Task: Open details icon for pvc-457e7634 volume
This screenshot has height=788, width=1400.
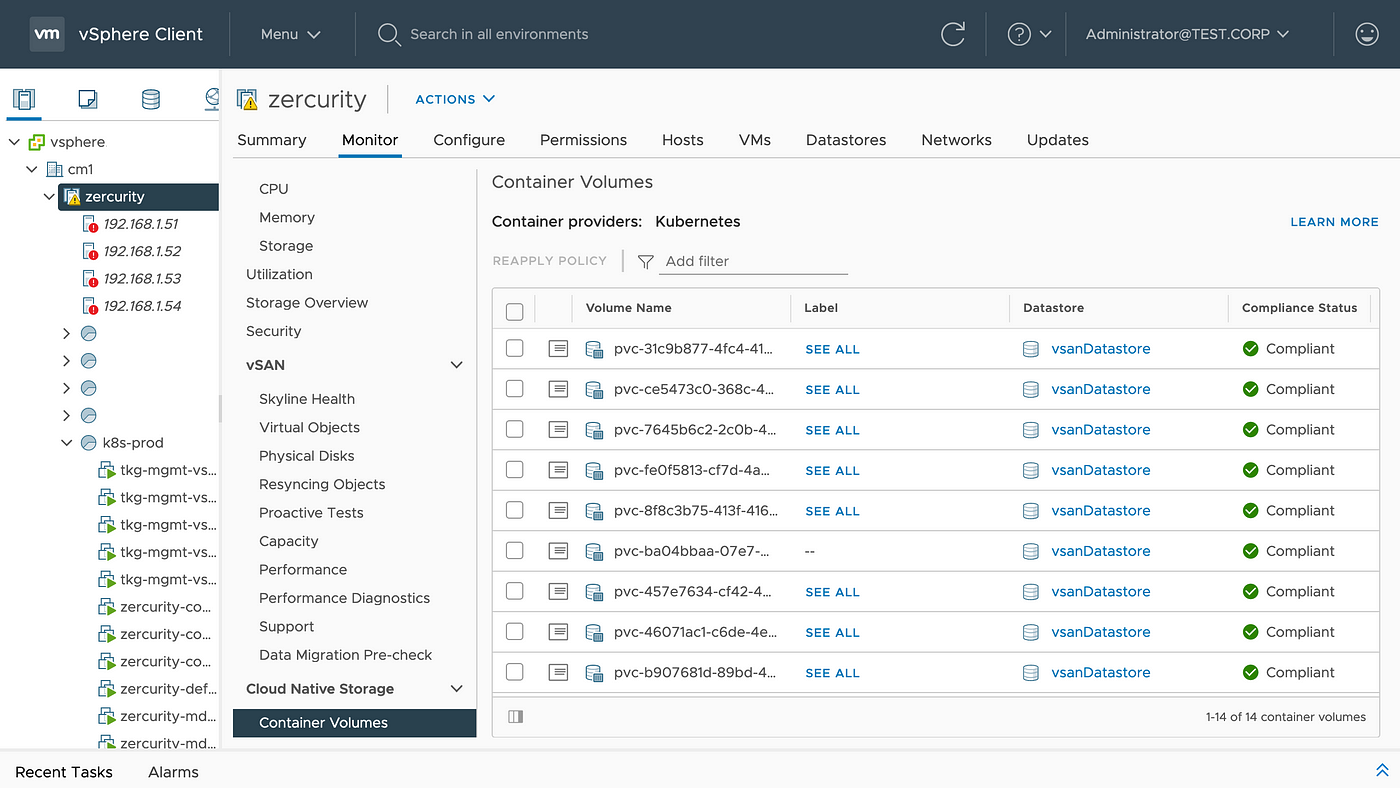Action: pyautogui.click(x=559, y=592)
